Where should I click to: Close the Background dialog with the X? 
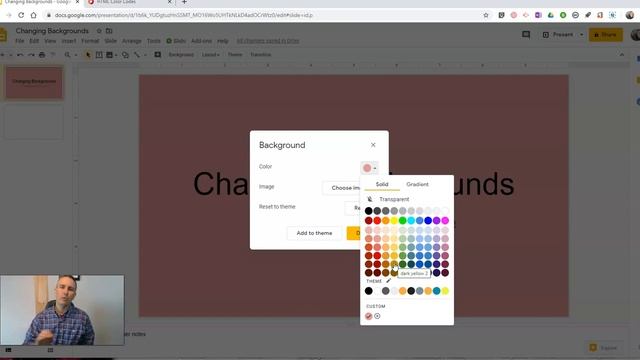pos(373,145)
